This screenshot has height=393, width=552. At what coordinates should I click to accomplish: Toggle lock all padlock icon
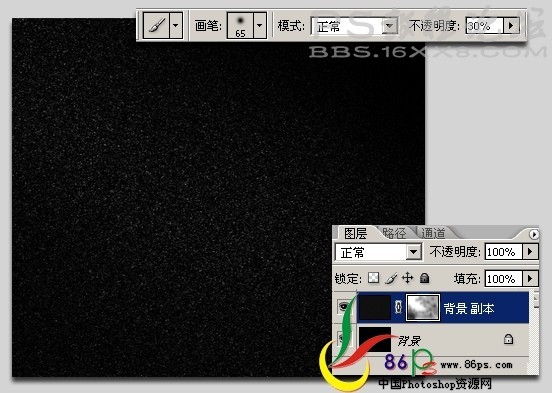click(425, 278)
